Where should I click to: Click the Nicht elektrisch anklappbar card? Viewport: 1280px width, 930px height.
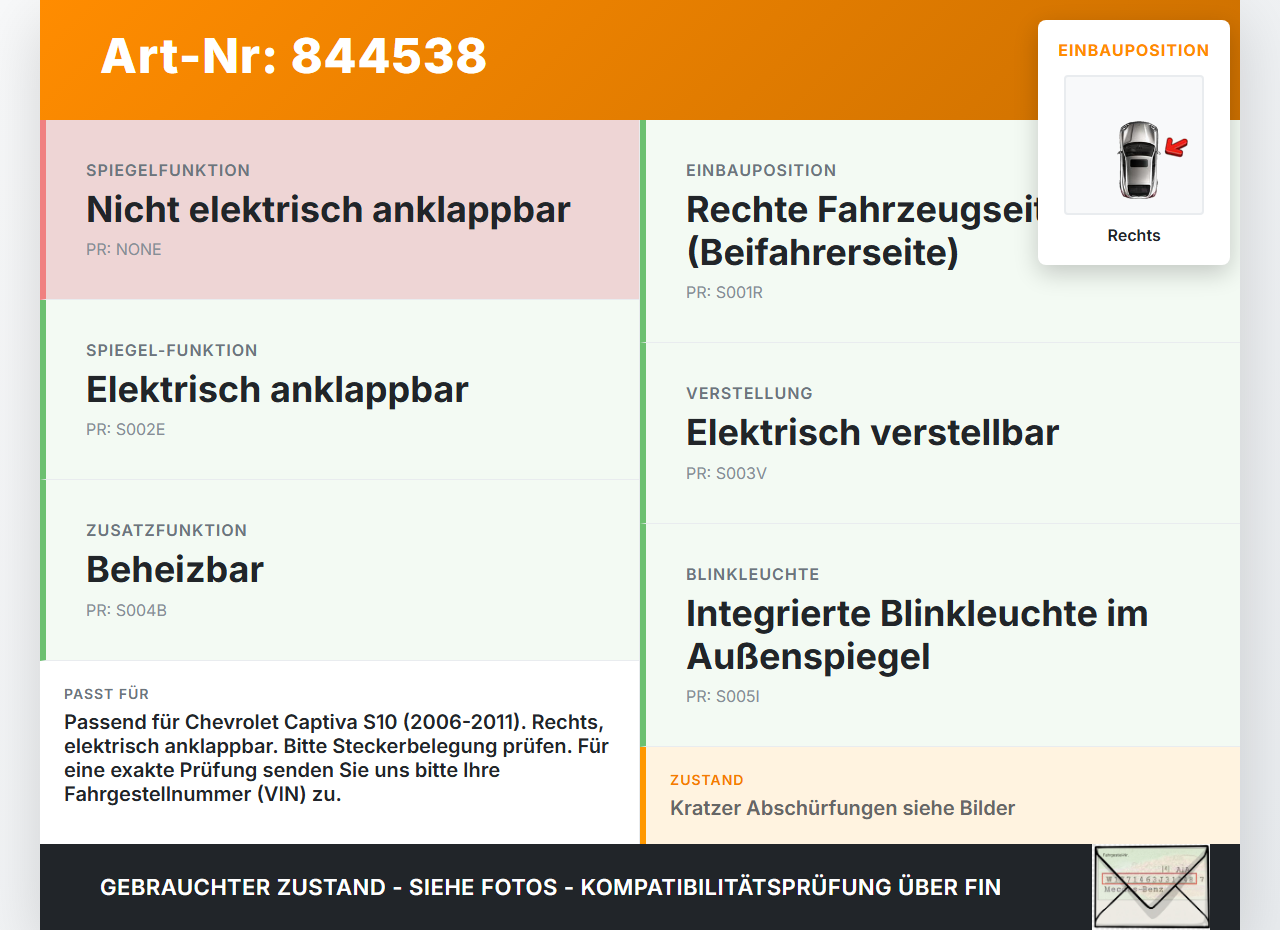tap(340, 210)
